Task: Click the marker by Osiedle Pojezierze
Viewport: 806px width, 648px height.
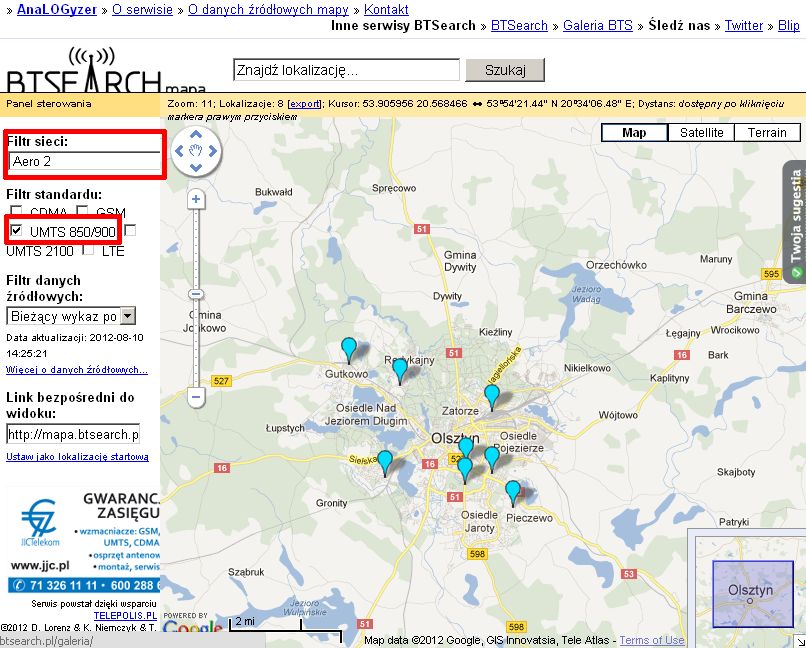Action: (492, 459)
